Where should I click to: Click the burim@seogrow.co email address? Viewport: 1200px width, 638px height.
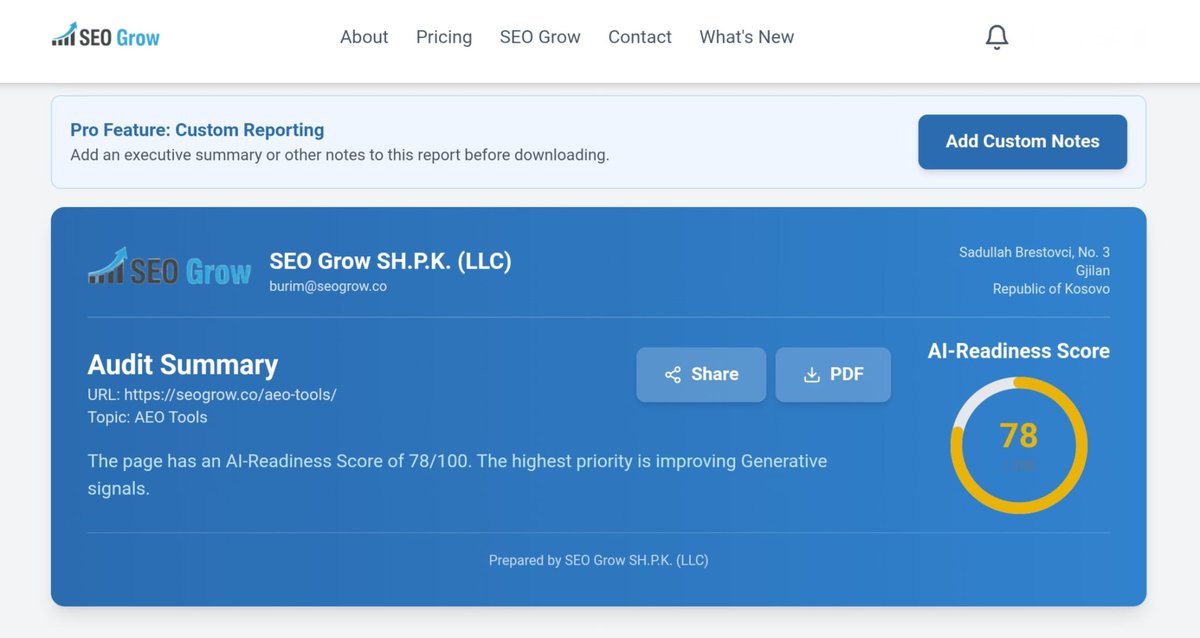[x=328, y=286]
